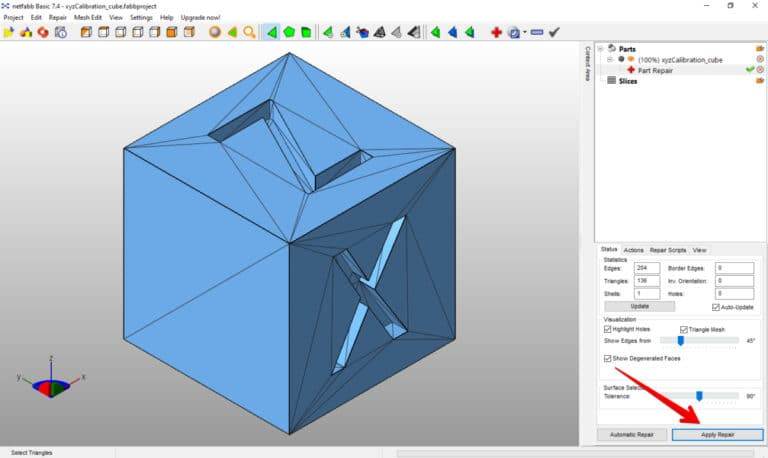Open the View menu in menu bar
The width and height of the screenshot is (768, 458).
coord(116,18)
